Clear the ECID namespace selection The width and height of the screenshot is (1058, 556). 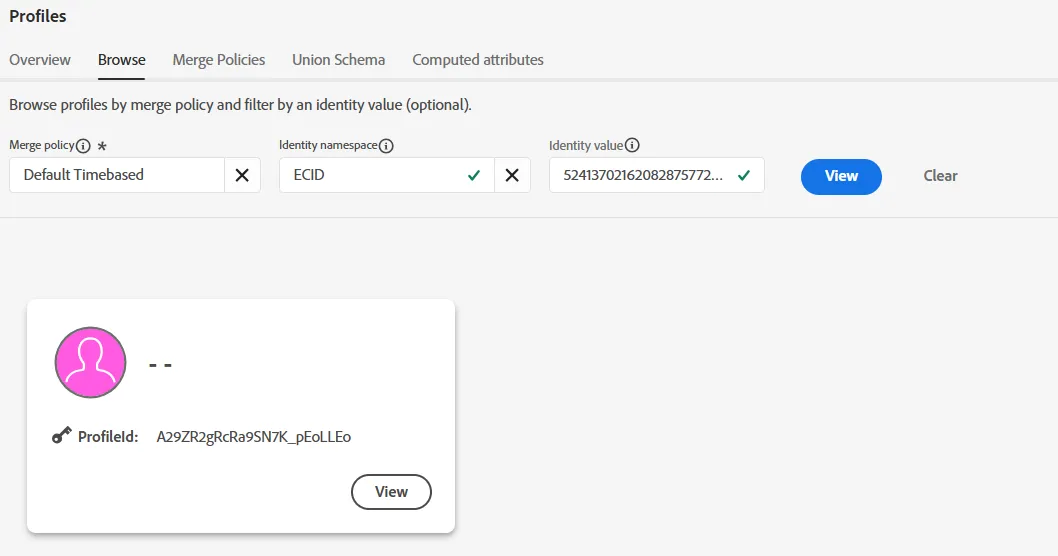coord(512,175)
